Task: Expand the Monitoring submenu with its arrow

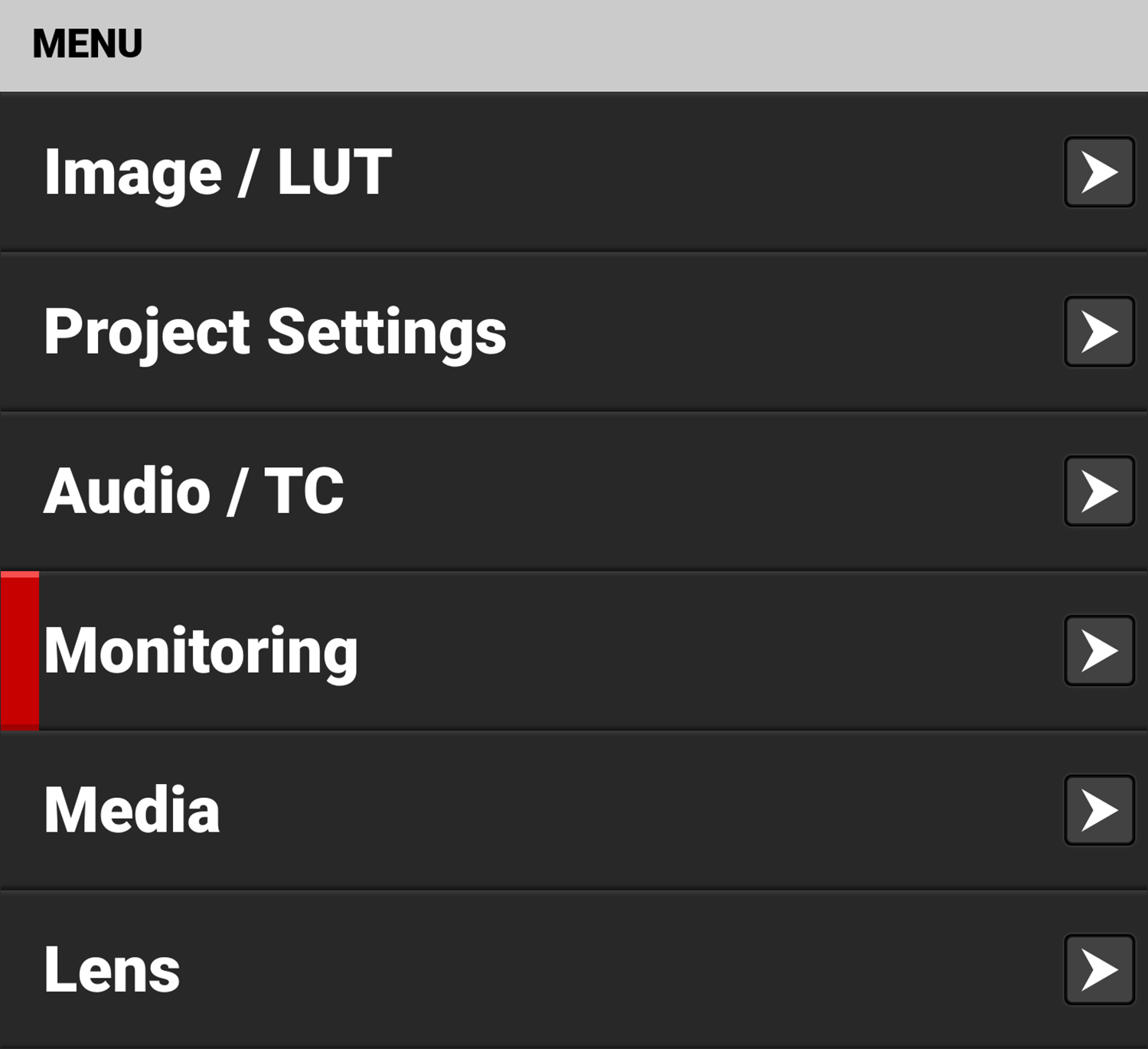Action: 1099,651
